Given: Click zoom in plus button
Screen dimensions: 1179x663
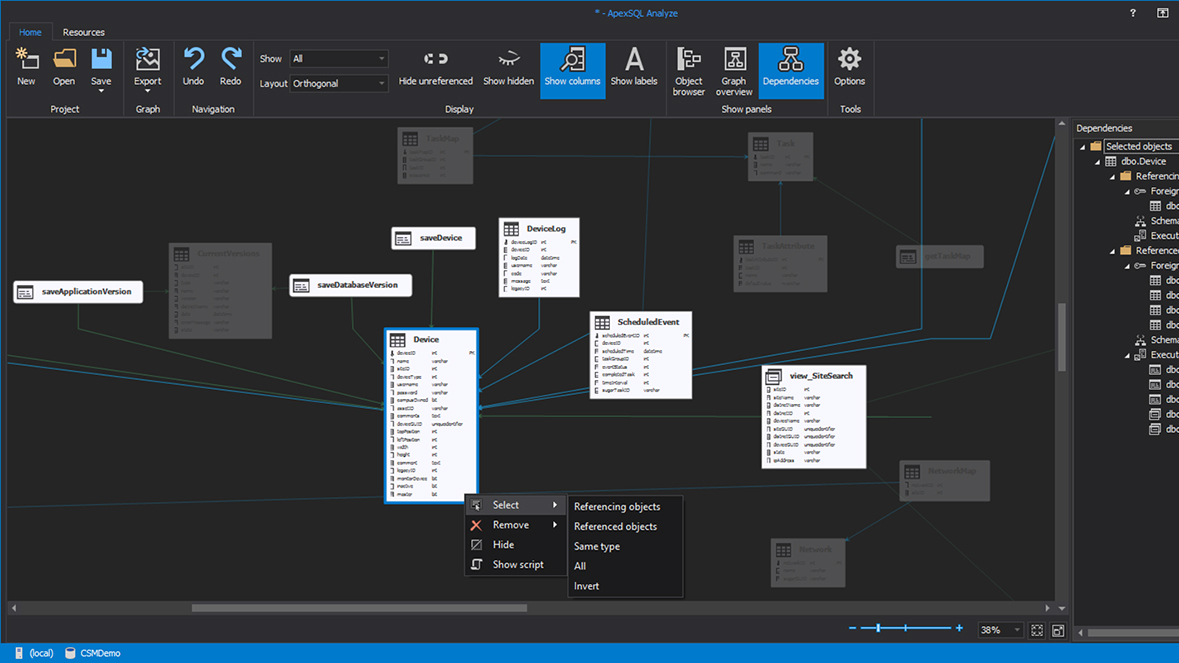Looking at the screenshot, I should pyautogui.click(x=959, y=628).
